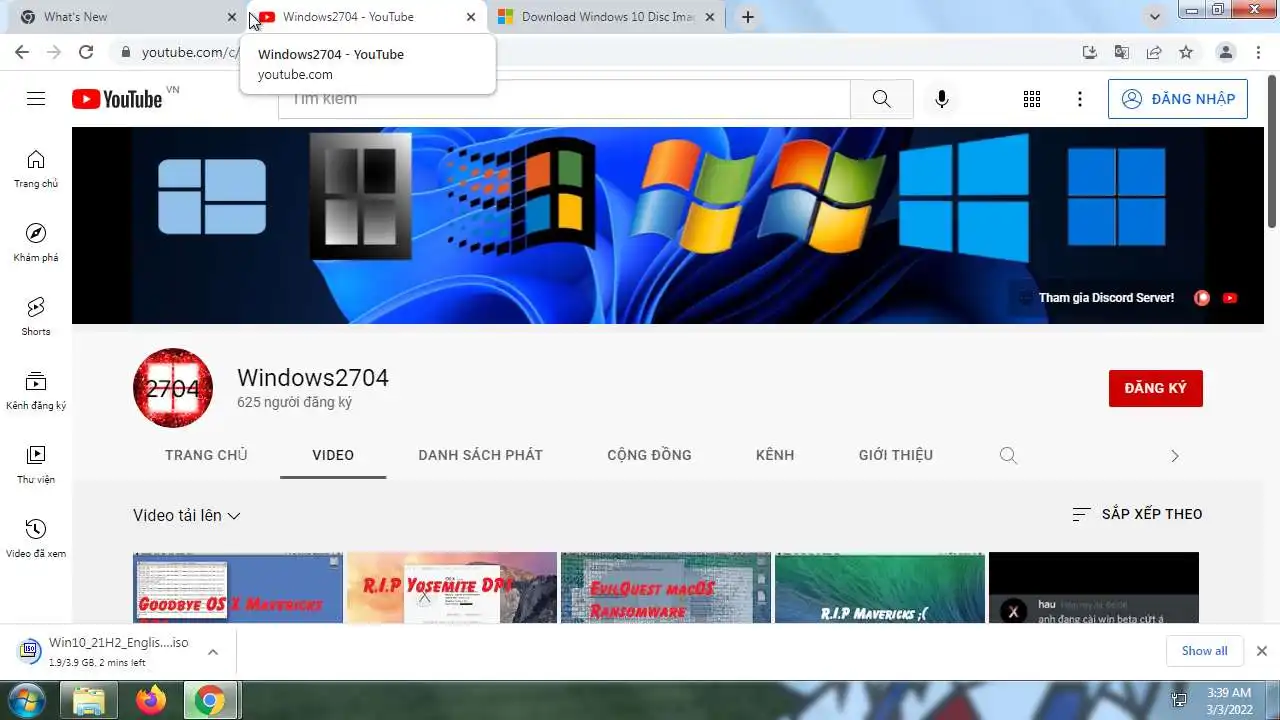This screenshot has height=720, width=1280.
Task: Switch to the TRANG CHỦ channel tab
Action: [206, 455]
